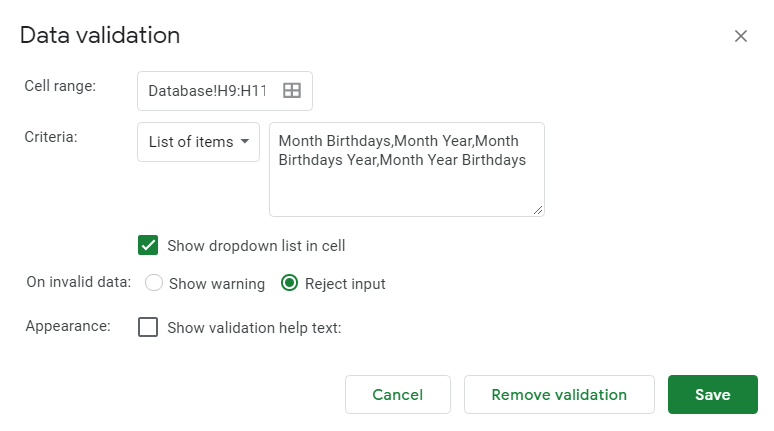Screen dimensions: 774x431
Task: Select the Show warning radio button
Action: [154, 283]
